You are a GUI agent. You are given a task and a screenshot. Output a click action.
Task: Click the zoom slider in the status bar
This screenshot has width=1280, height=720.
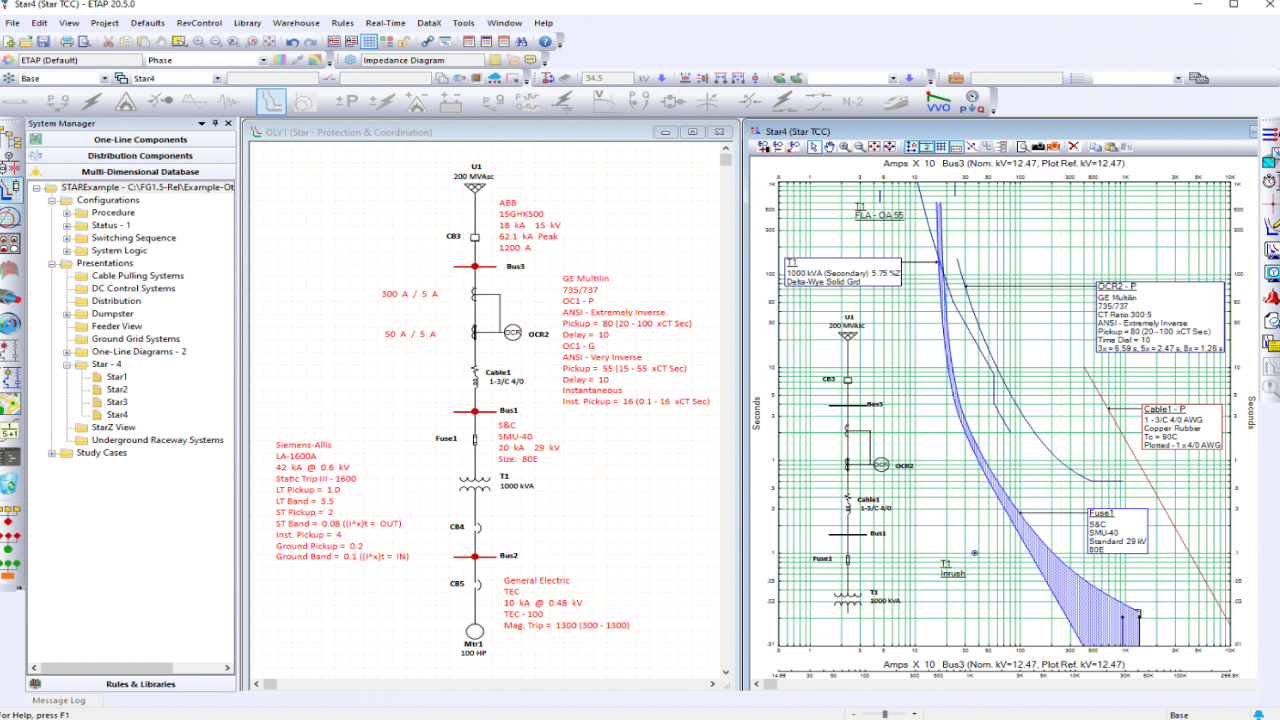point(885,714)
